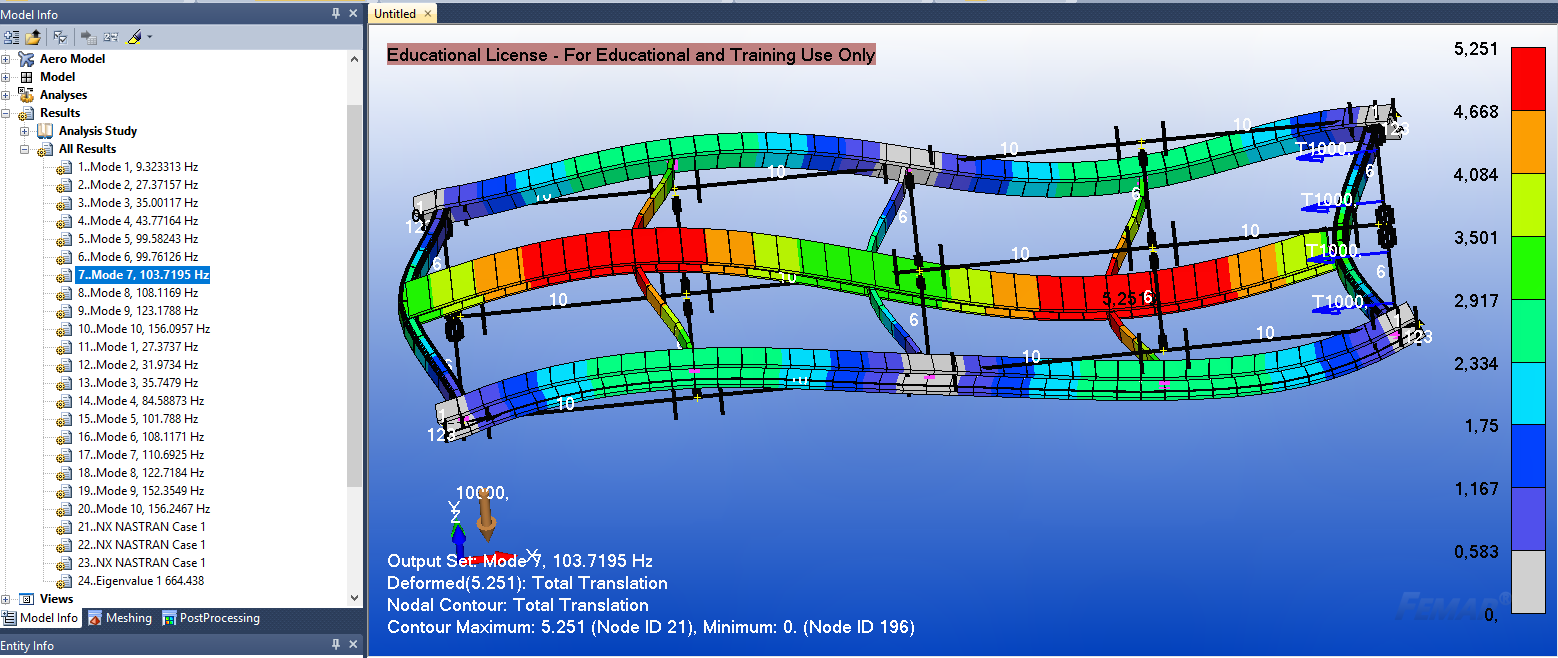Select the Eigenvalue 1 664.438 result
The width and height of the screenshot is (1558, 658).
point(140,581)
